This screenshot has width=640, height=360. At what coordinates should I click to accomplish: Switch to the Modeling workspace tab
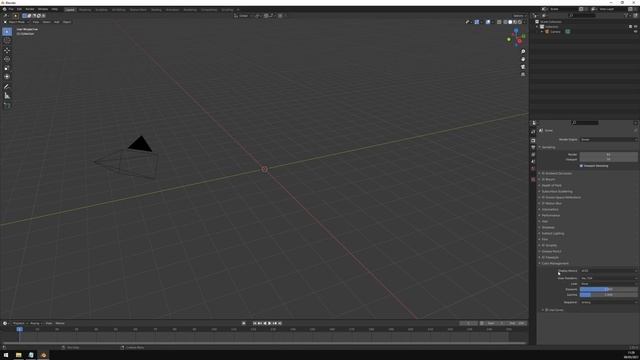[85, 9]
